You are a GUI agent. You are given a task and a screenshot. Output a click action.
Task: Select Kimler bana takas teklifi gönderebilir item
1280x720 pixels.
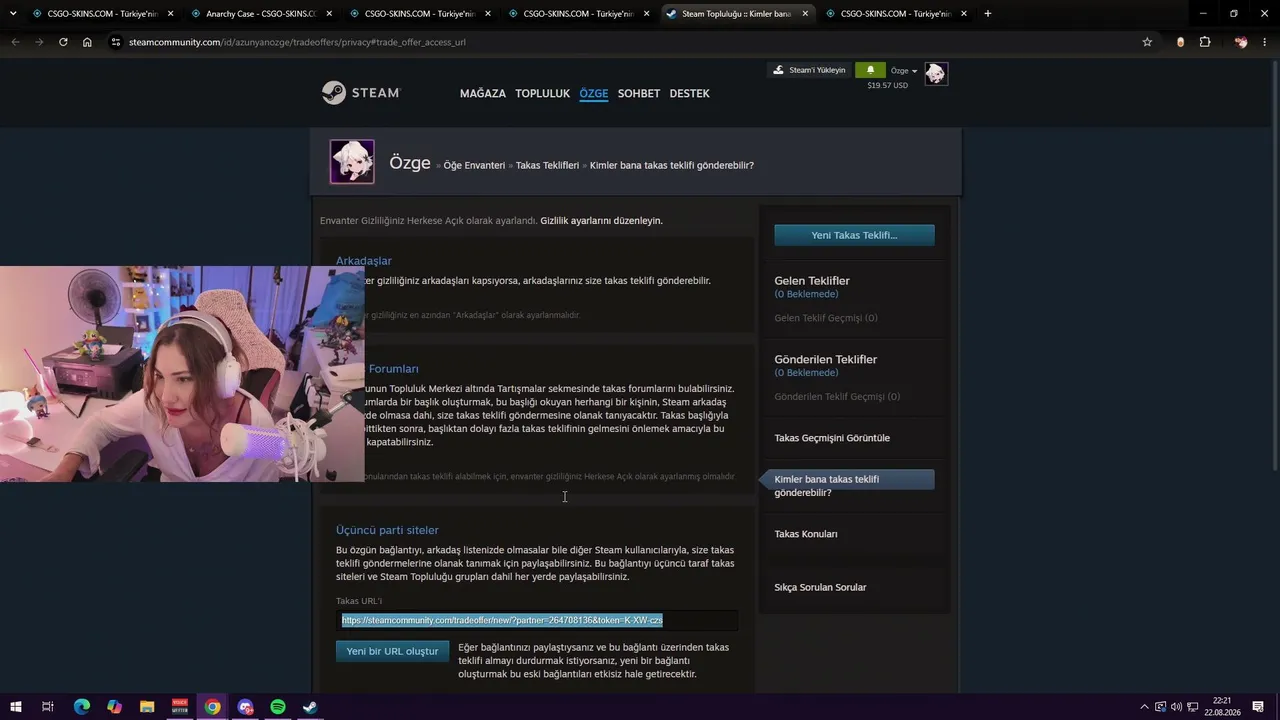tap(847, 486)
